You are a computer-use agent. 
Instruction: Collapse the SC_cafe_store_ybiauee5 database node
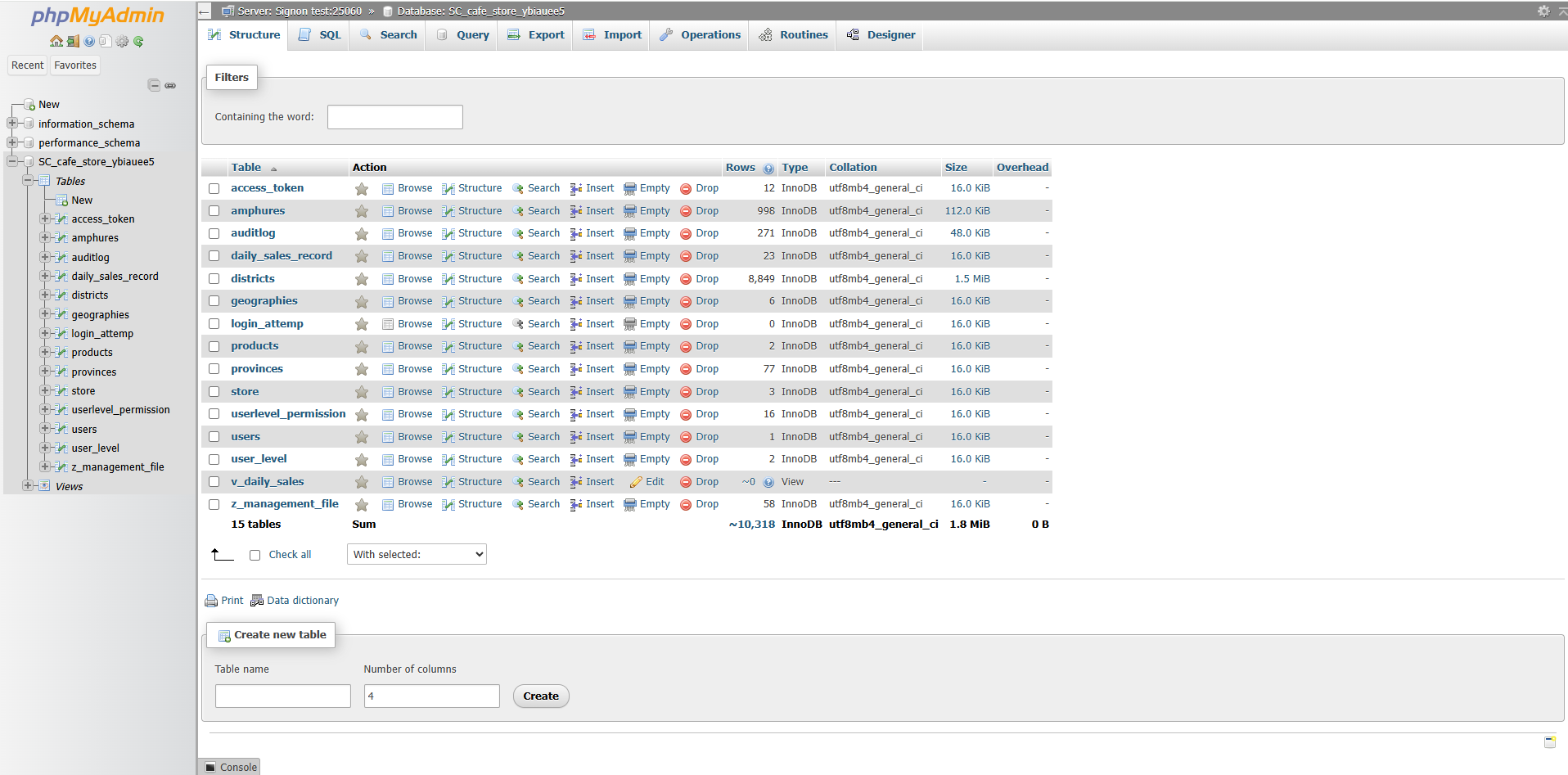pos(12,161)
